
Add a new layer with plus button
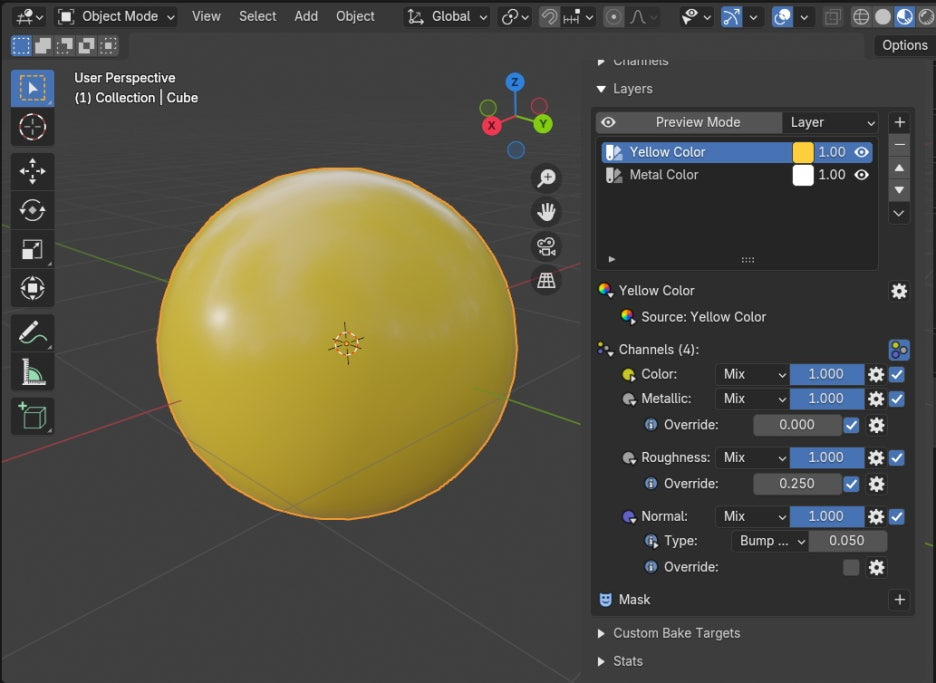click(900, 122)
